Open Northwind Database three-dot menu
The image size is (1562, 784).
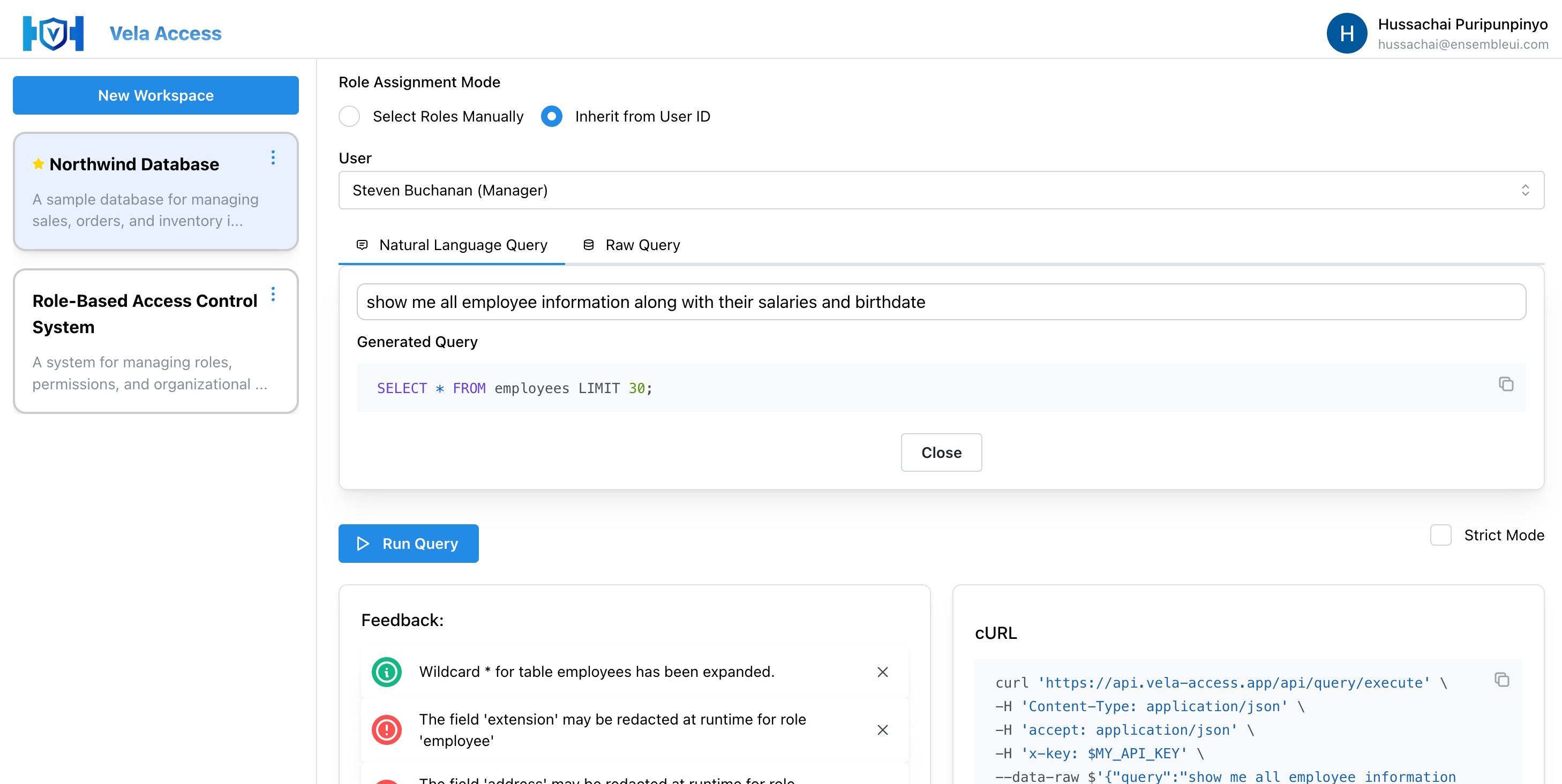coord(273,157)
